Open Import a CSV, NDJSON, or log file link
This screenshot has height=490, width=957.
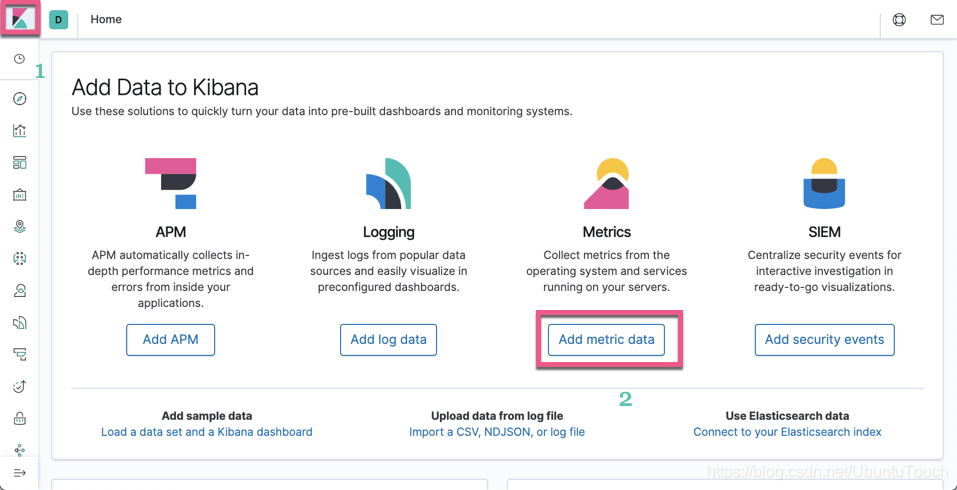click(x=496, y=432)
